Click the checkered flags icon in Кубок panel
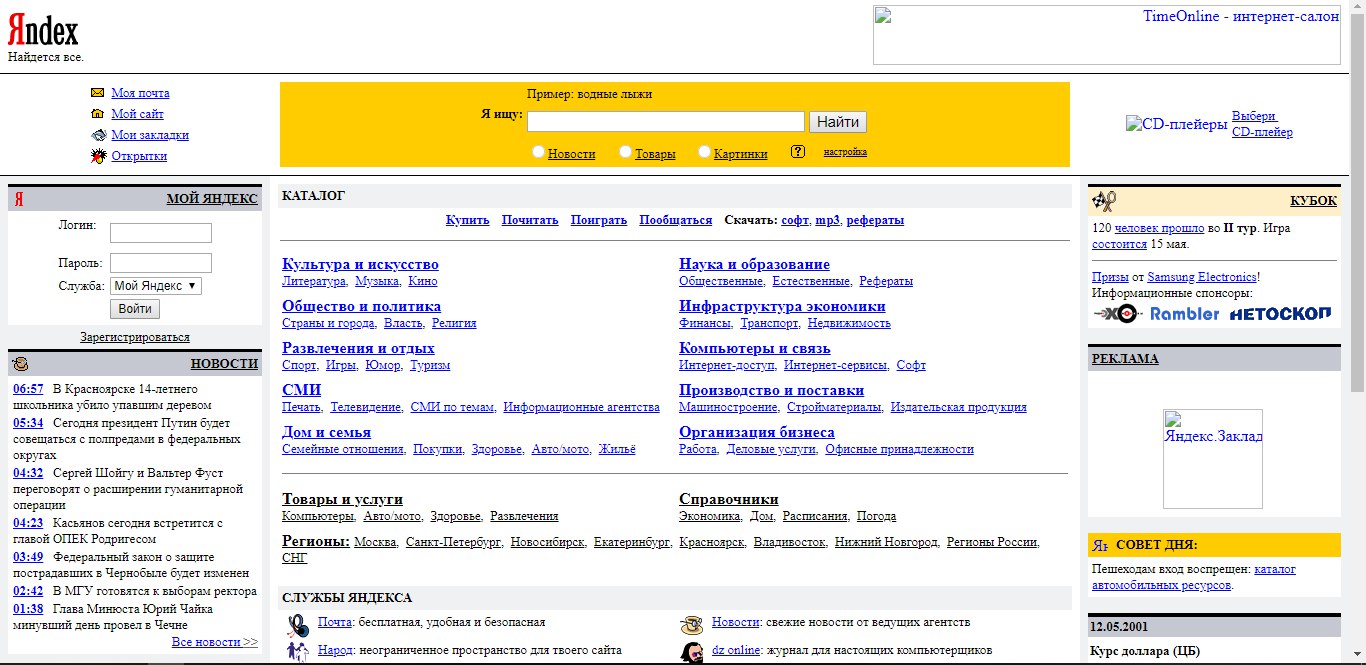1366x665 pixels. 1103,200
